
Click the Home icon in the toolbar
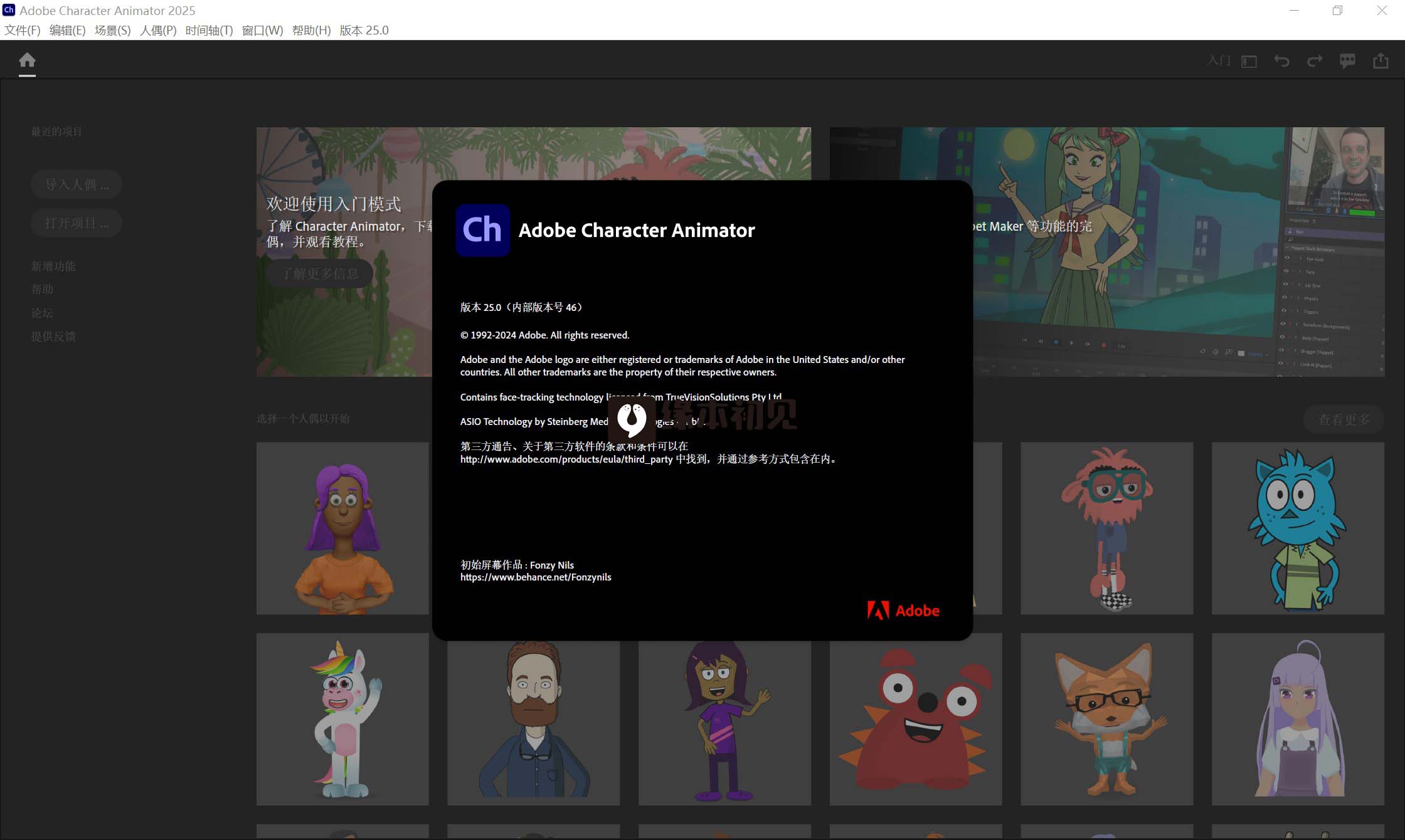click(28, 60)
